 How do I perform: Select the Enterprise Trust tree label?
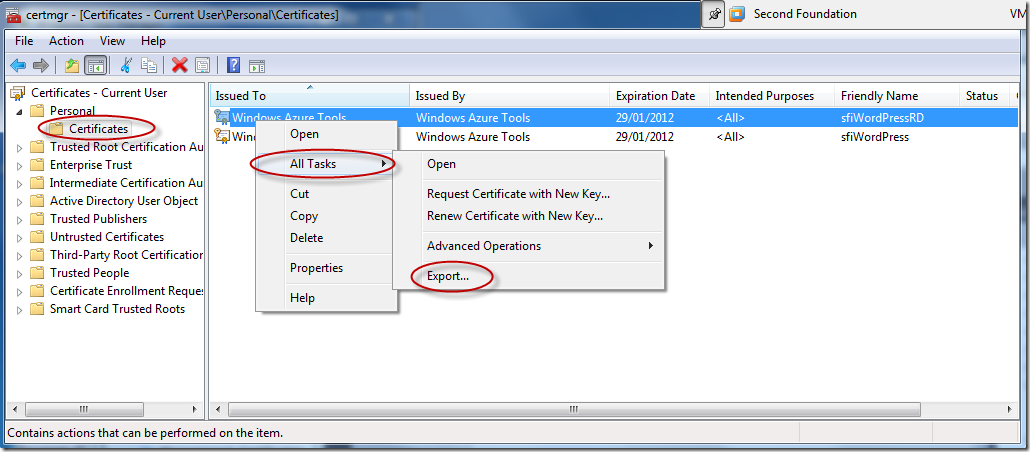click(x=91, y=165)
